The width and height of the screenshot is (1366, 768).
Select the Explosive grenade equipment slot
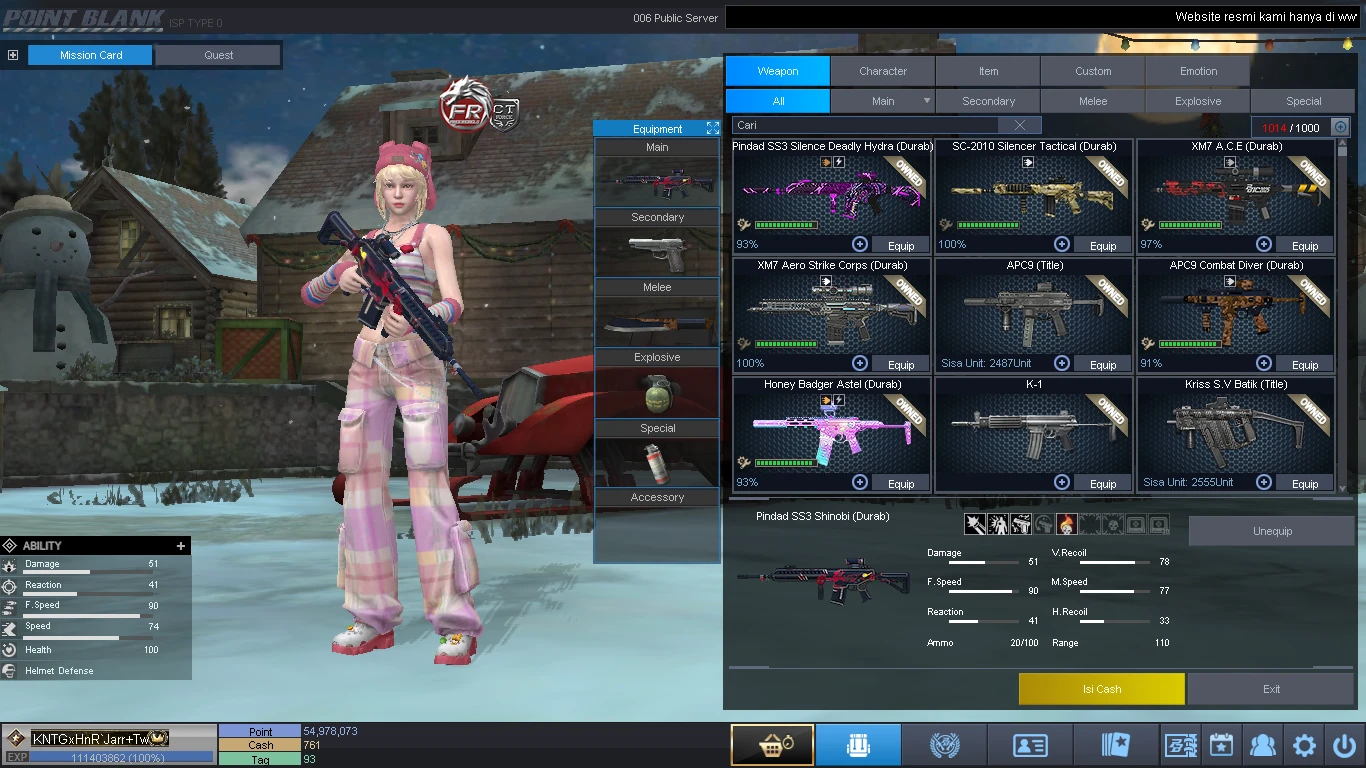click(x=657, y=392)
